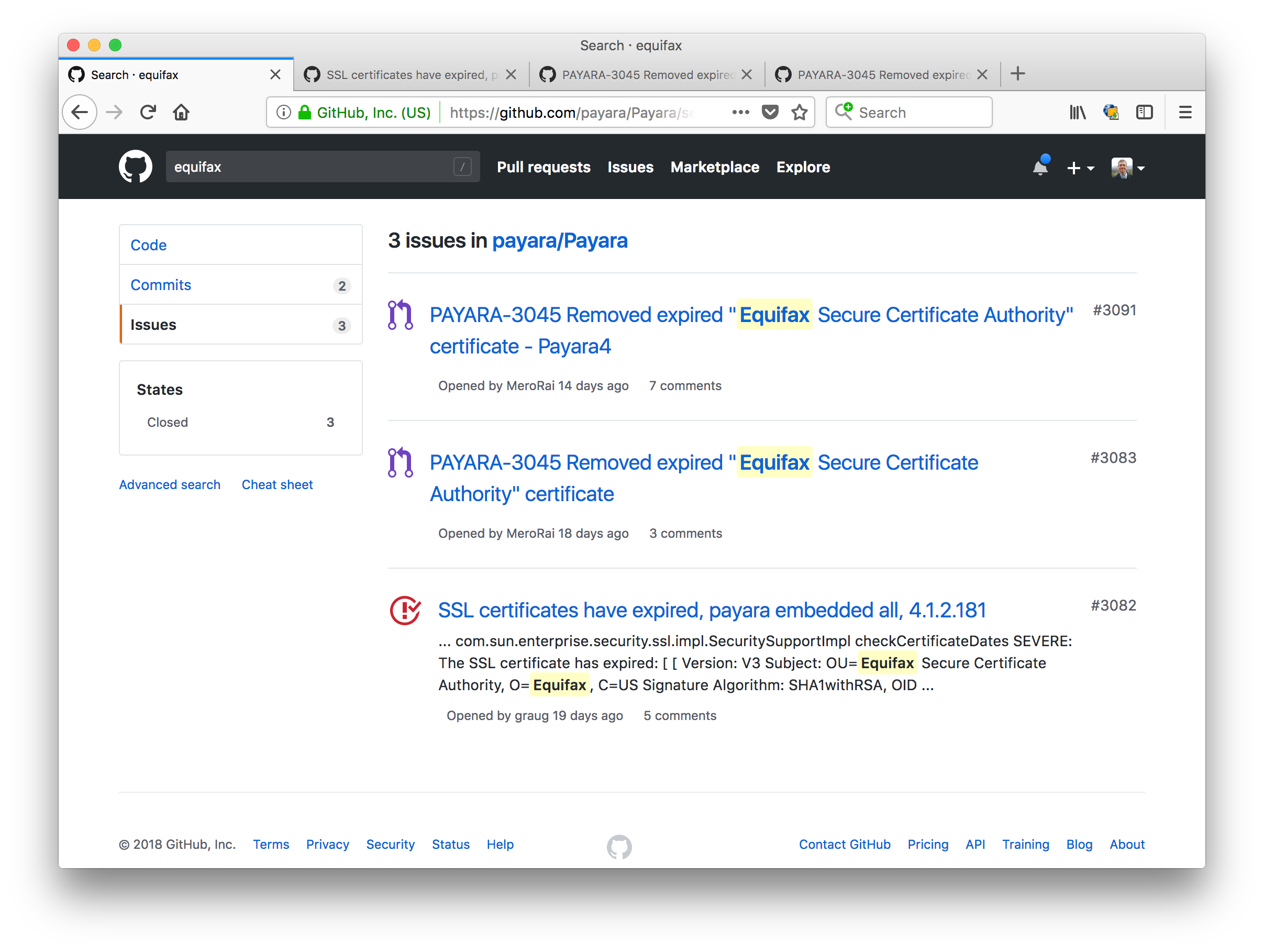
Task: Open the Firefox Library icon
Action: (x=1078, y=112)
